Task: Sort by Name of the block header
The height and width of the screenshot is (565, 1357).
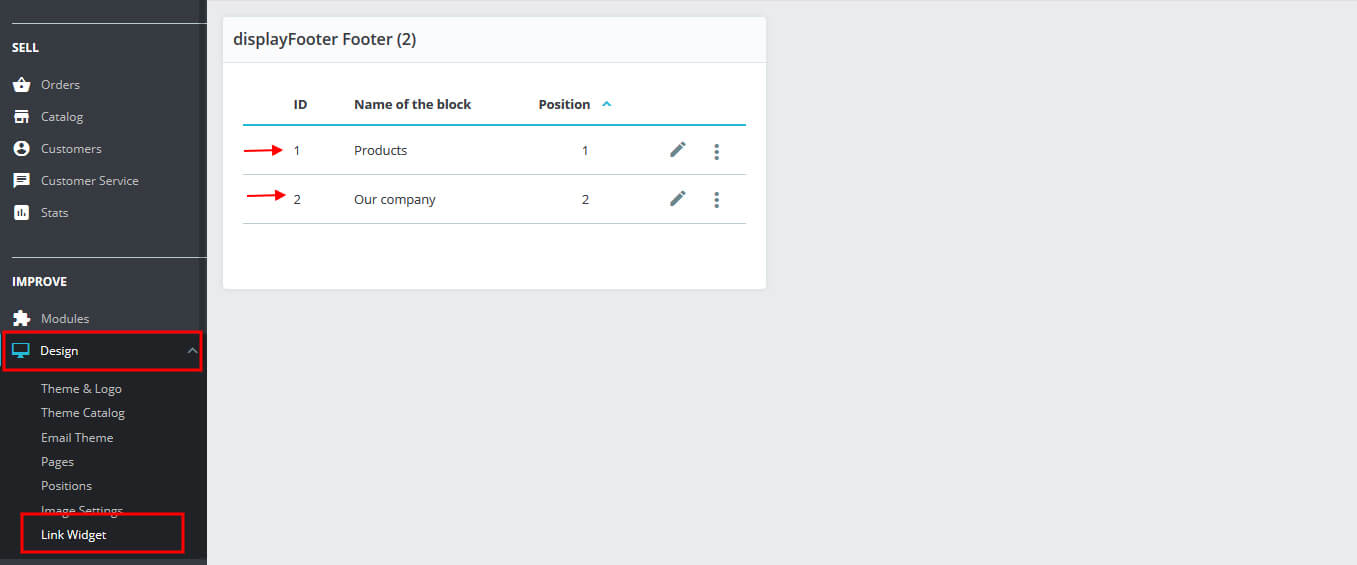Action: pyautogui.click(x=412, y=104)
